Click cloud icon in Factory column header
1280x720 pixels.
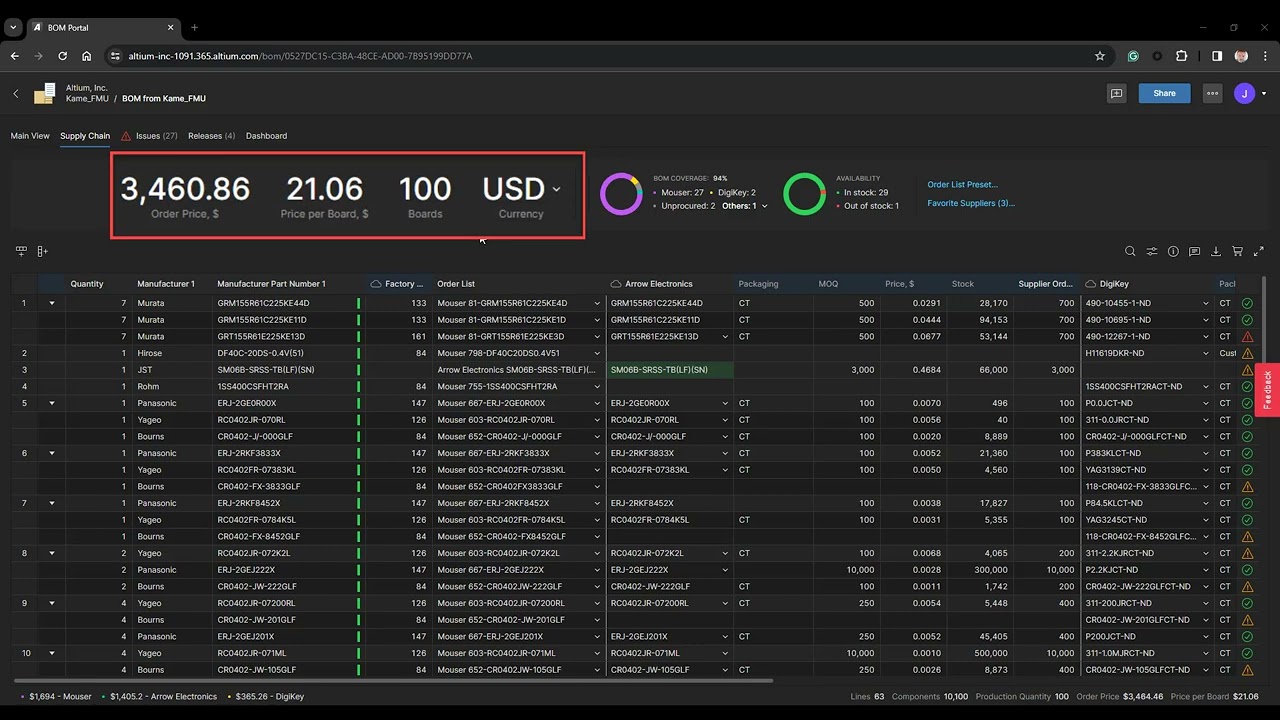point(376,284)
